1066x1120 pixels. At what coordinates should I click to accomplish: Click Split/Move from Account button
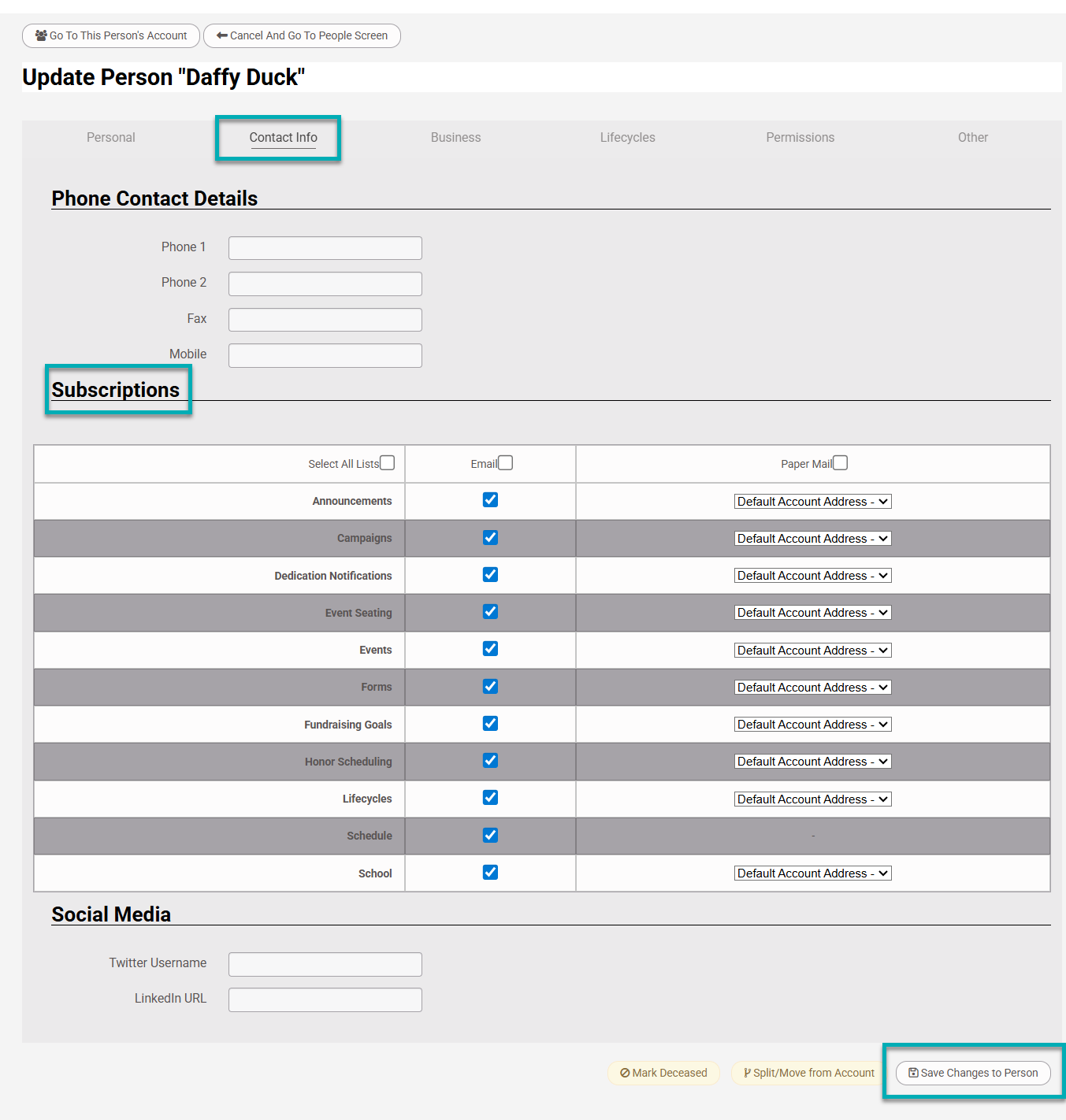(x=808, y=1073)
